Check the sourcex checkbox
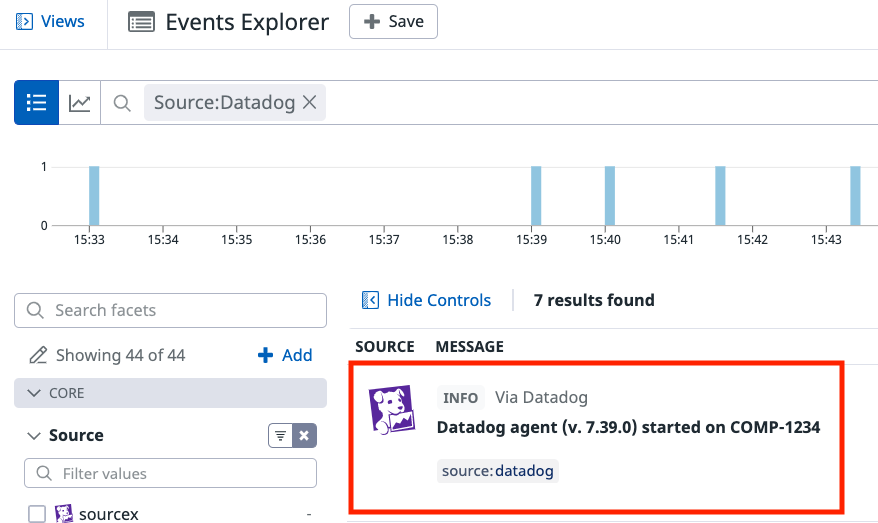Screen dimensions: 878x523 (x=37, y=514)
